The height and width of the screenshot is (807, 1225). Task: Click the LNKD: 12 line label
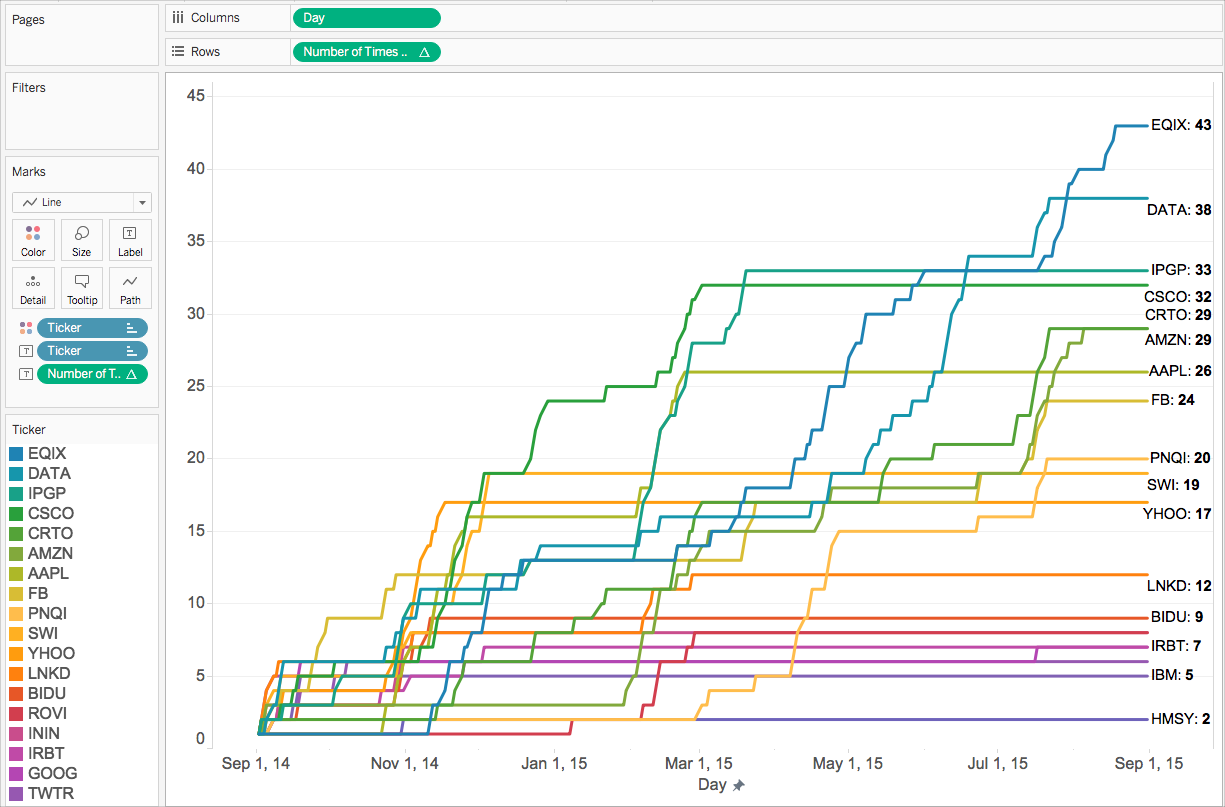click(x=1179, y=586)
